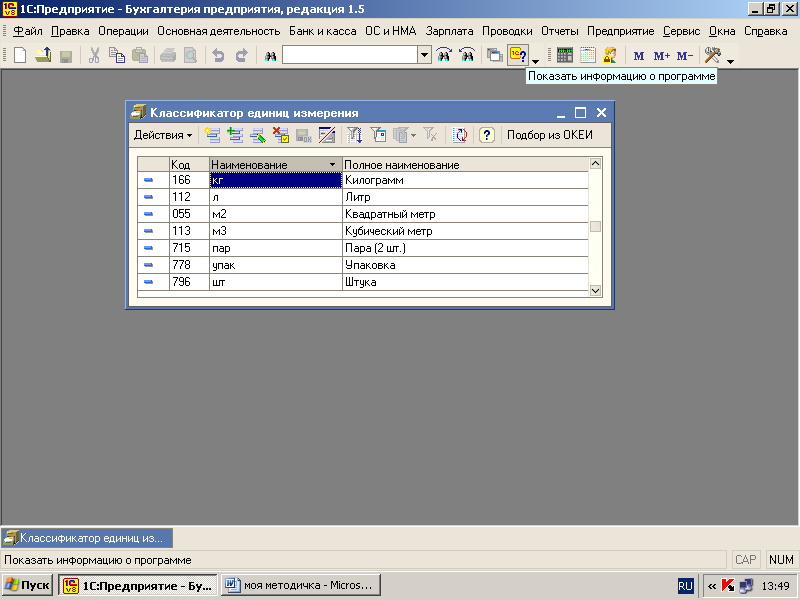
Task: Click the M memory button
Action: 638,56
